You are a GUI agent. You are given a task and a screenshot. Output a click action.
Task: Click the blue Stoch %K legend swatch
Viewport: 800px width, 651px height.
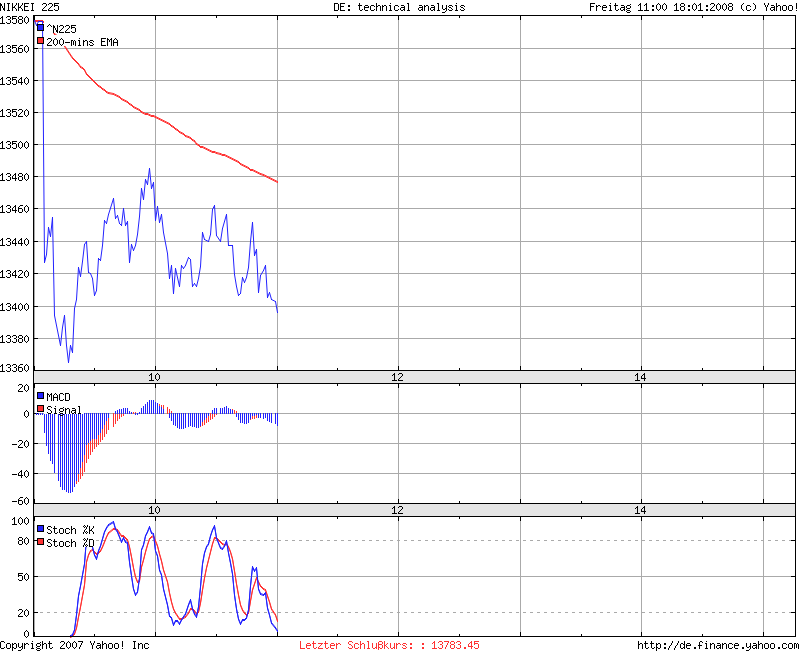coord(40,529)
